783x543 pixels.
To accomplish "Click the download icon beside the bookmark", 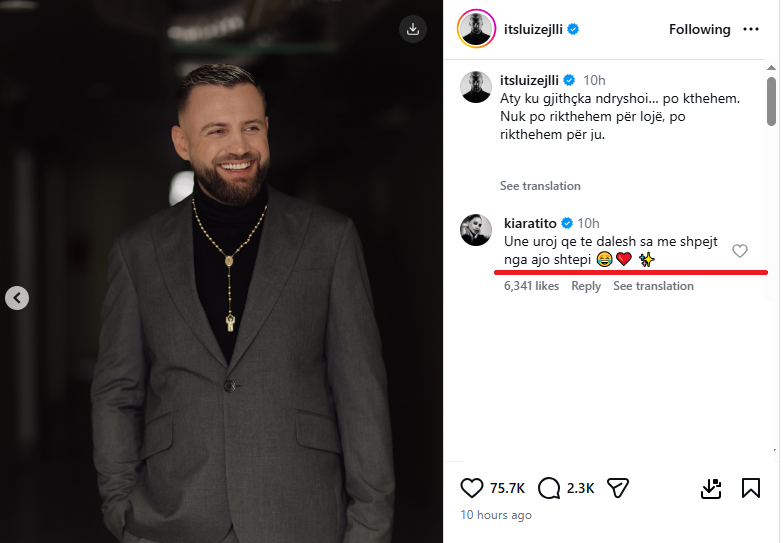I will (710, 488).
